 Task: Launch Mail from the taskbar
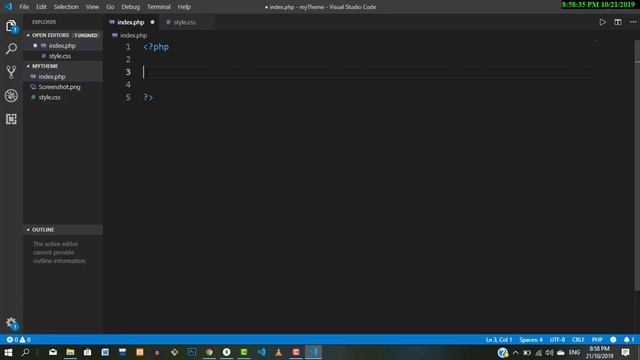(53, 352)
